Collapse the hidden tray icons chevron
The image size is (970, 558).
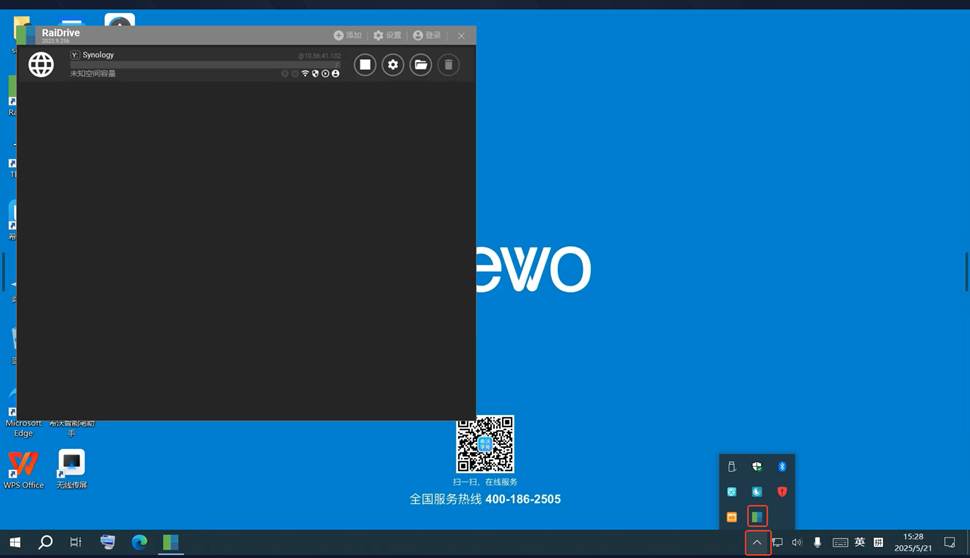757,543
